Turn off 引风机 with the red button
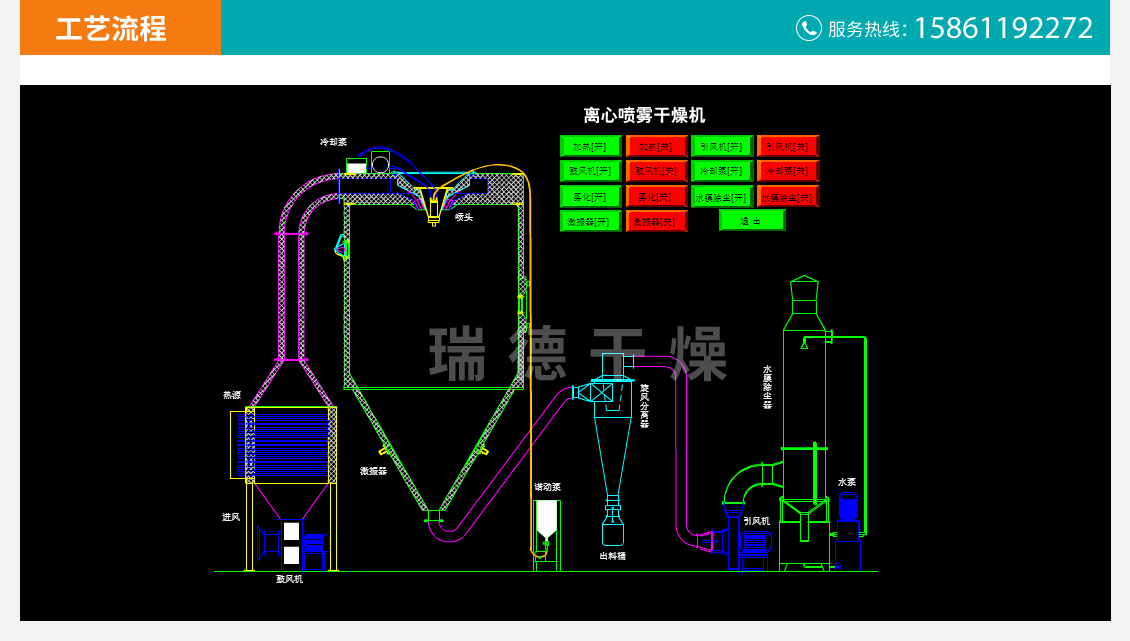Viewport: 1130px width, 641px height. (787, 146)
